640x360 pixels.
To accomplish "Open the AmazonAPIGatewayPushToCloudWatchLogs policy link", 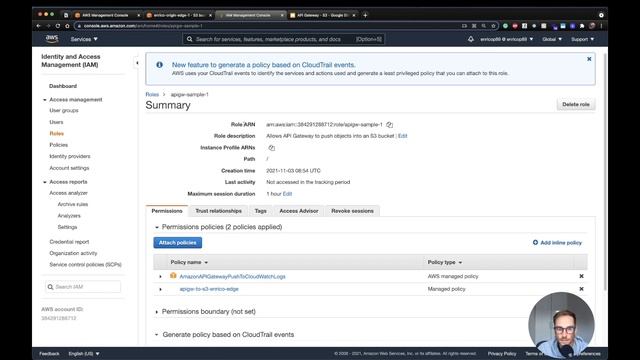I will [x=232, y=276].
